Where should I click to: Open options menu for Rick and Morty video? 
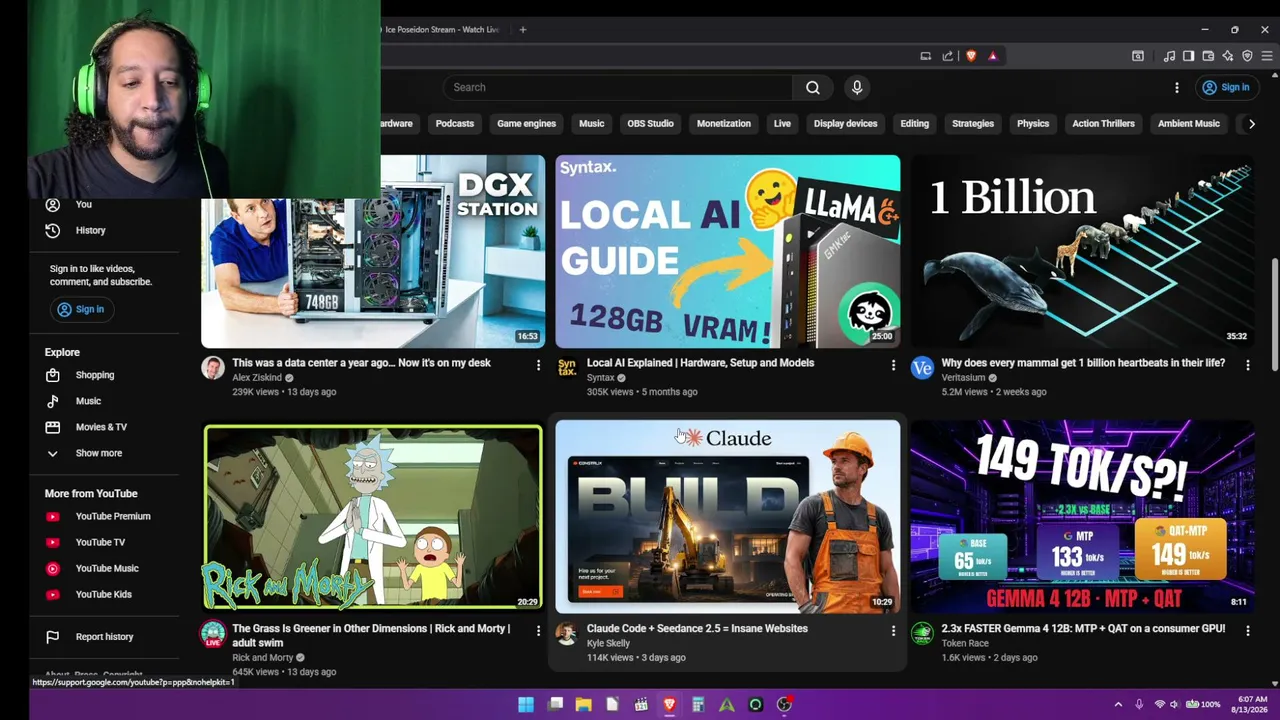538,631
